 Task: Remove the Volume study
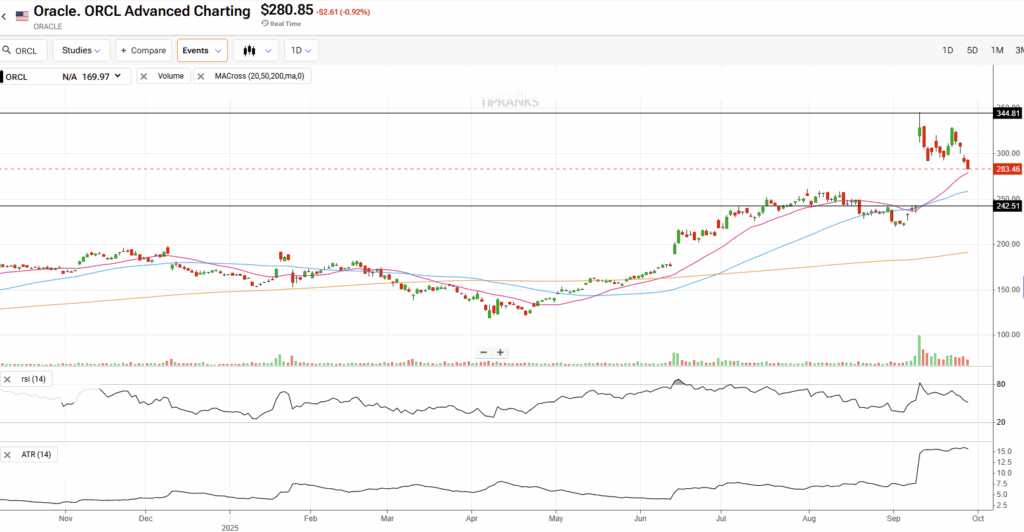tap(144, 76)
